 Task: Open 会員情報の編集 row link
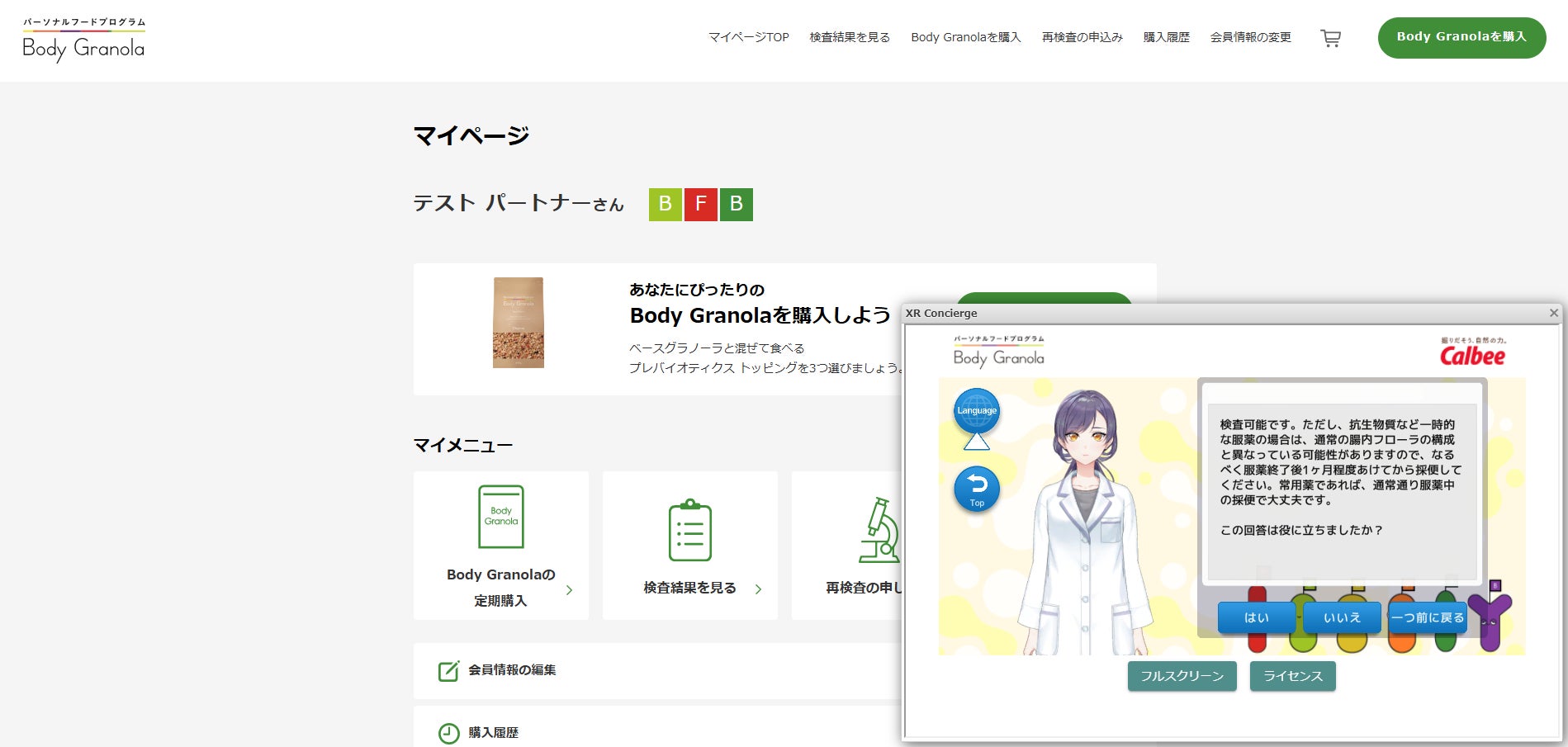point(657,670)
